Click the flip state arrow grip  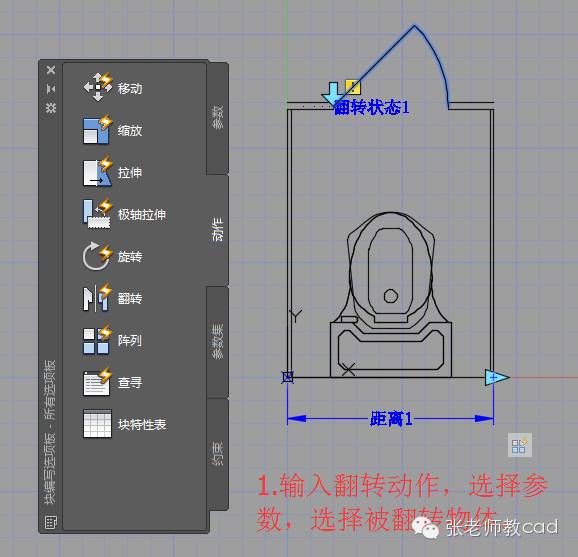coord(332,94)
